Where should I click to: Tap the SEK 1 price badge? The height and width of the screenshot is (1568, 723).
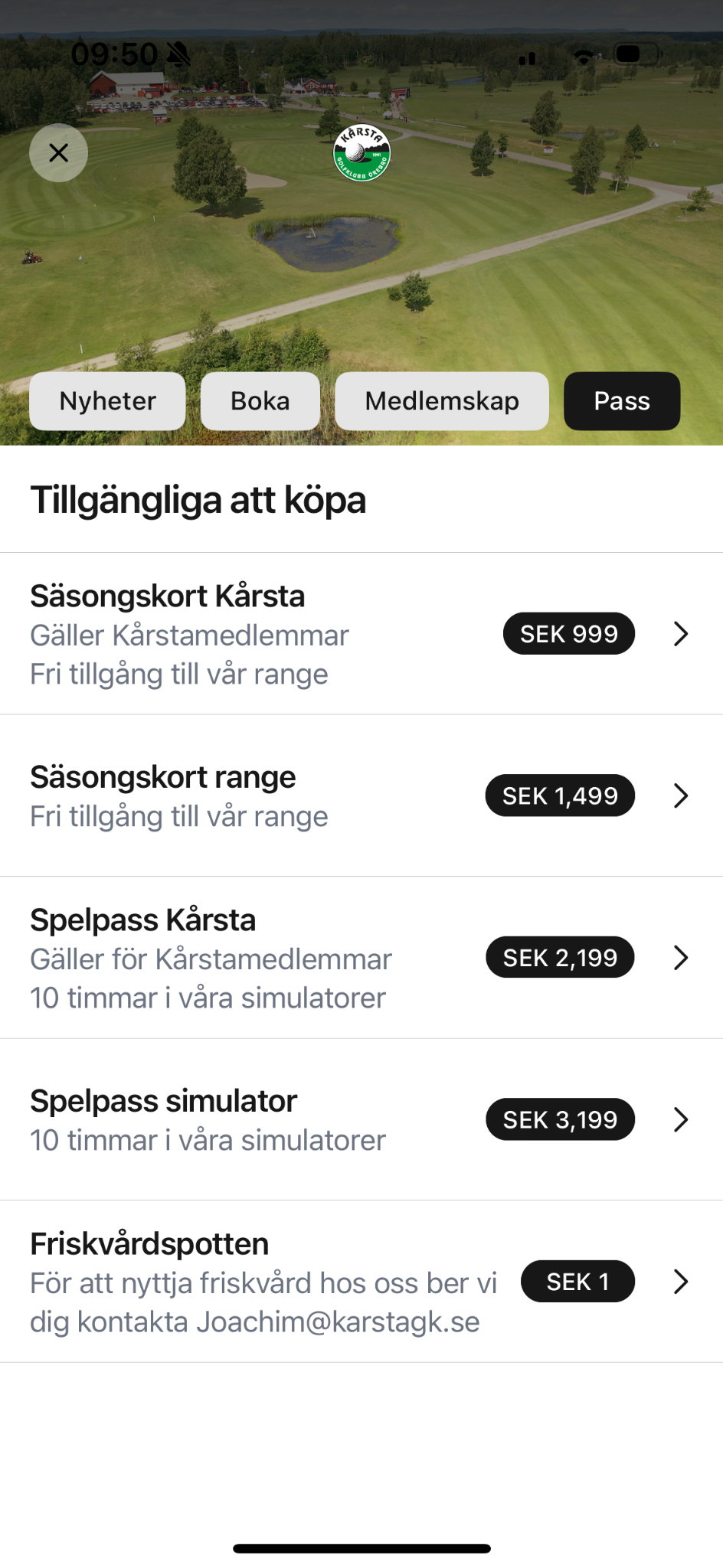pyautogui.click(x=577, y=1282)
